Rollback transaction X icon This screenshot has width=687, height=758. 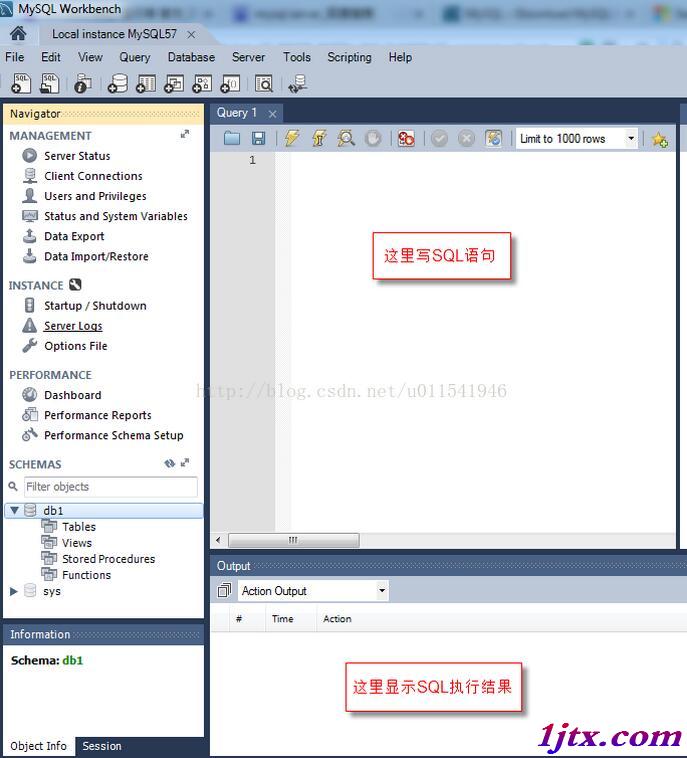[466, 139]
